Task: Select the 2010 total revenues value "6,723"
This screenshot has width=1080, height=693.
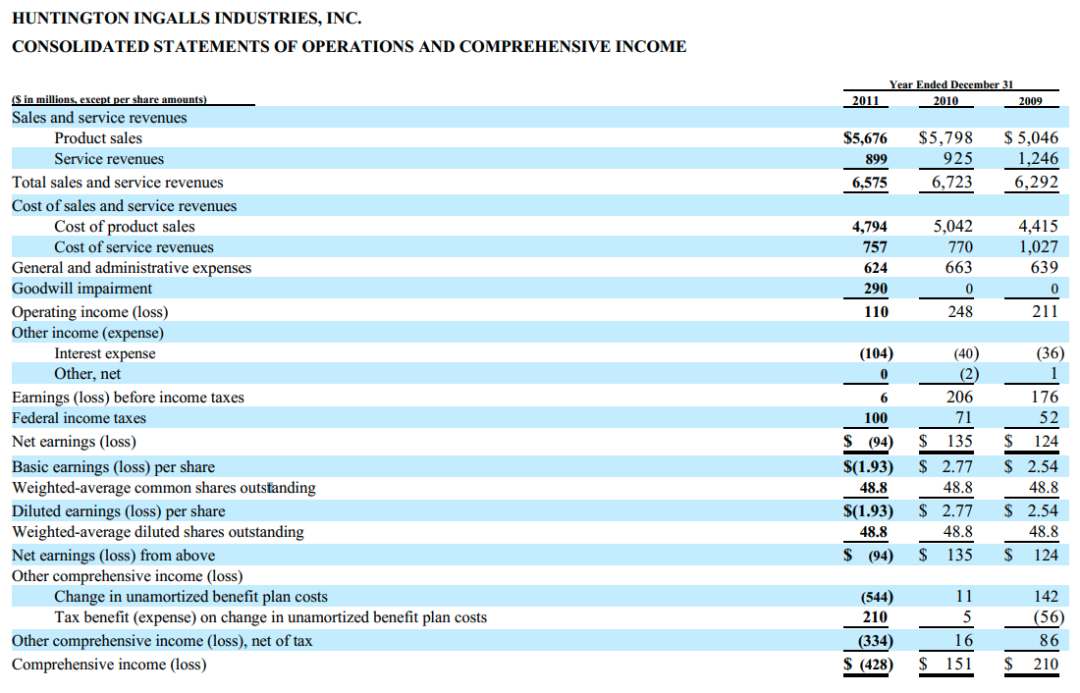Action: (952, 182)
